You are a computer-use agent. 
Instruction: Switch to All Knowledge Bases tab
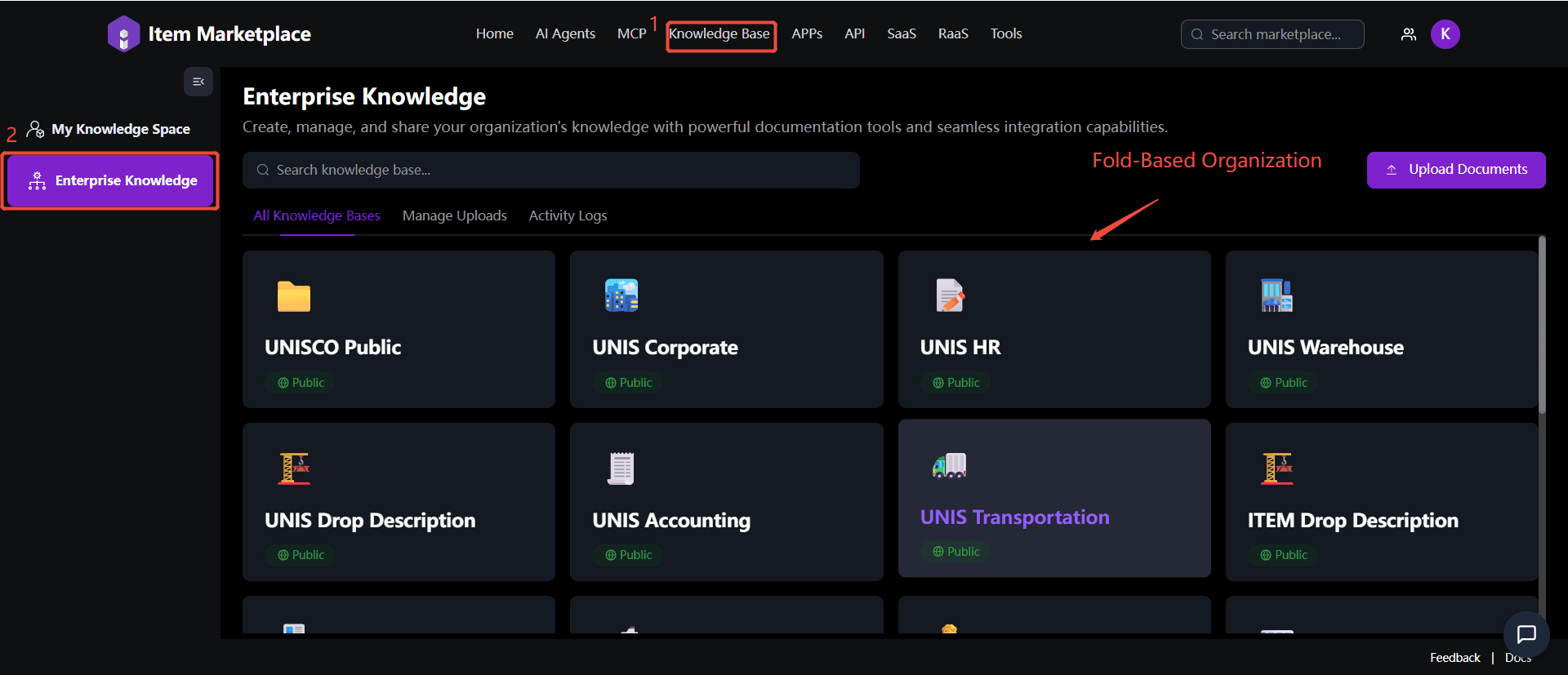click(317, 215)
